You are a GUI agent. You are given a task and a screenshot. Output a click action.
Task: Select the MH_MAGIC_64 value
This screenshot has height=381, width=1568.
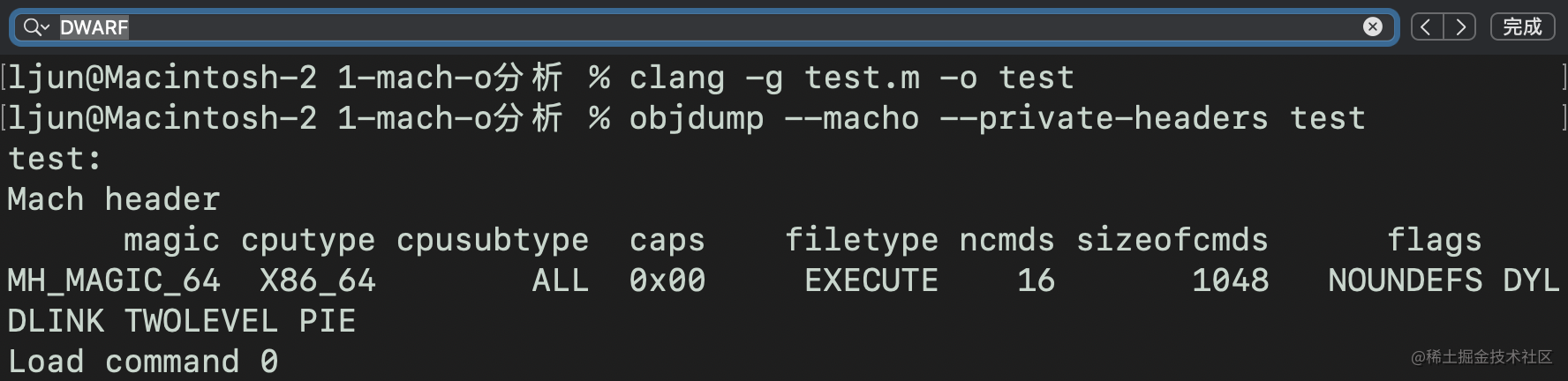tap(113, 280)
